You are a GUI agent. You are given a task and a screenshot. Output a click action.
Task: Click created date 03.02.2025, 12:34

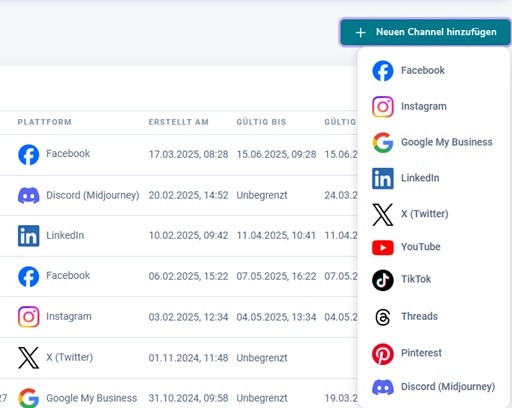click(188, 317)
